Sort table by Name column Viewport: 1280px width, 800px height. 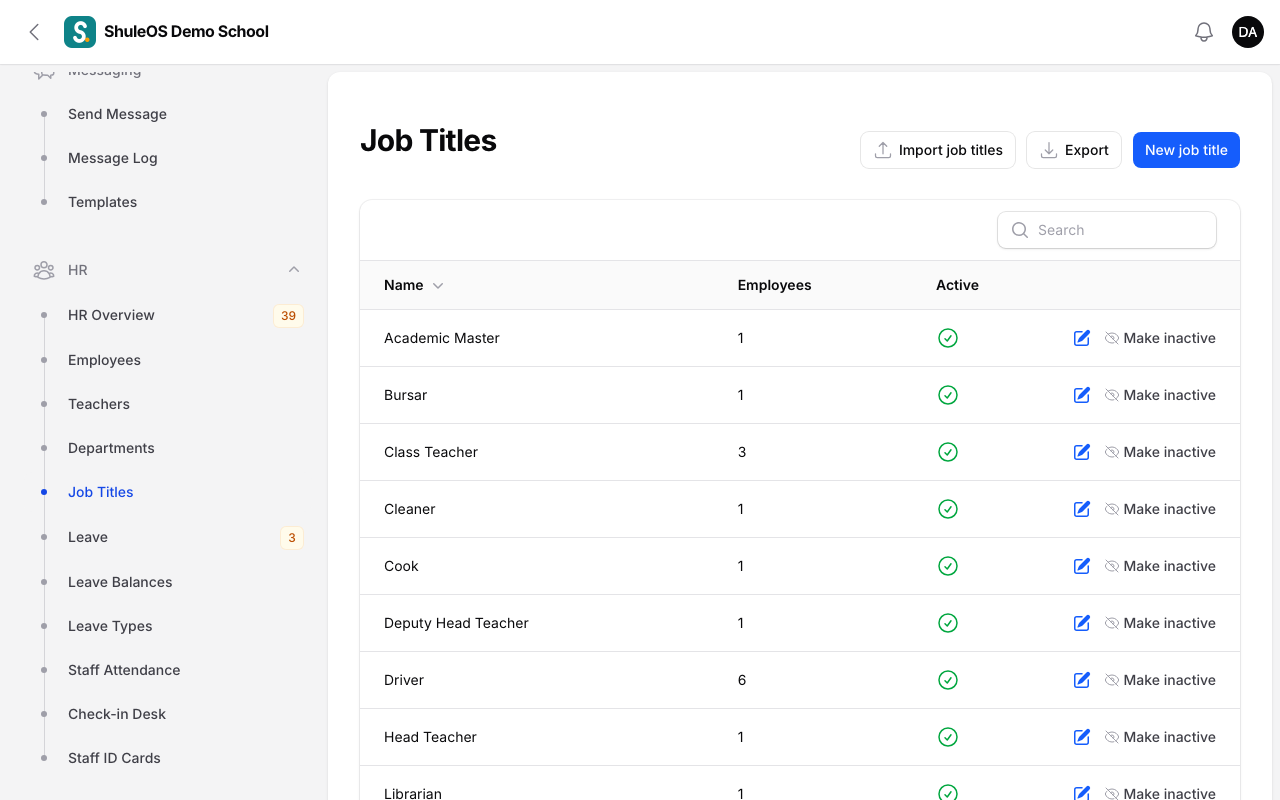413,285
